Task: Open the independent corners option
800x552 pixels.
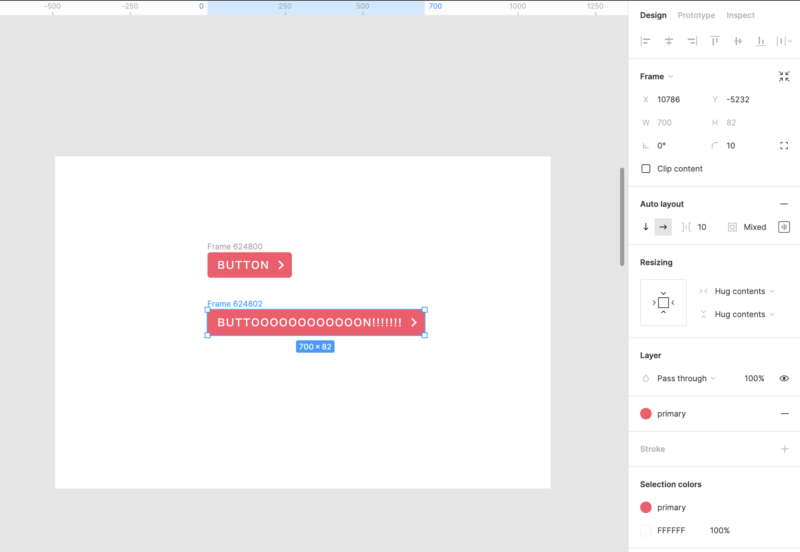Action: (x=784, y=145)
